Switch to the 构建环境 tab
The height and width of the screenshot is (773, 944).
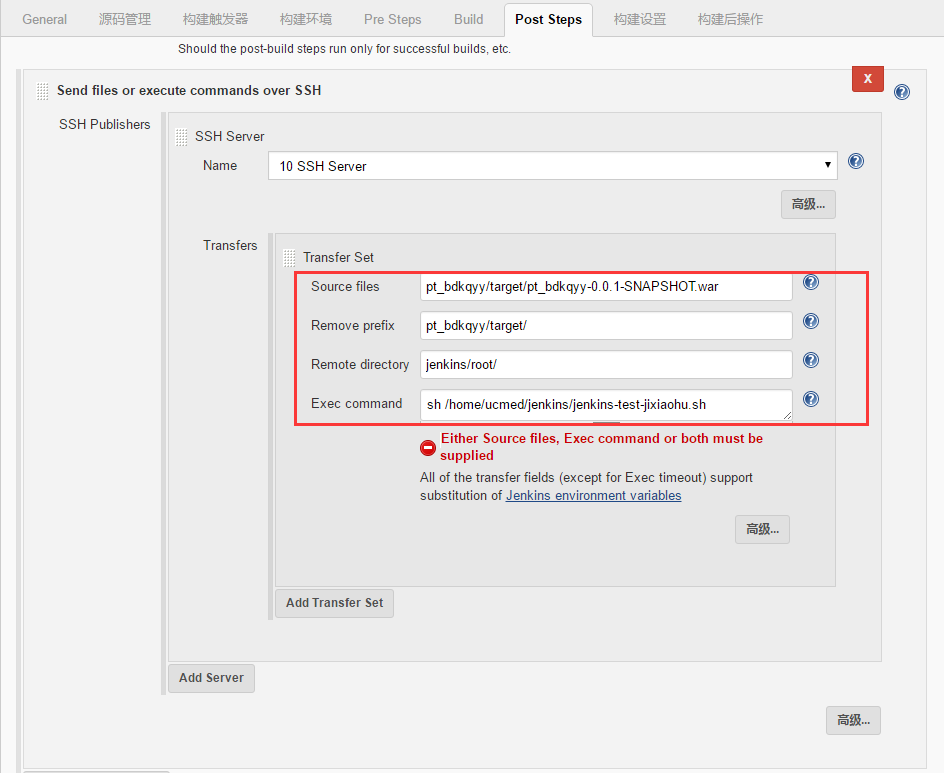[x=306, y=19]
